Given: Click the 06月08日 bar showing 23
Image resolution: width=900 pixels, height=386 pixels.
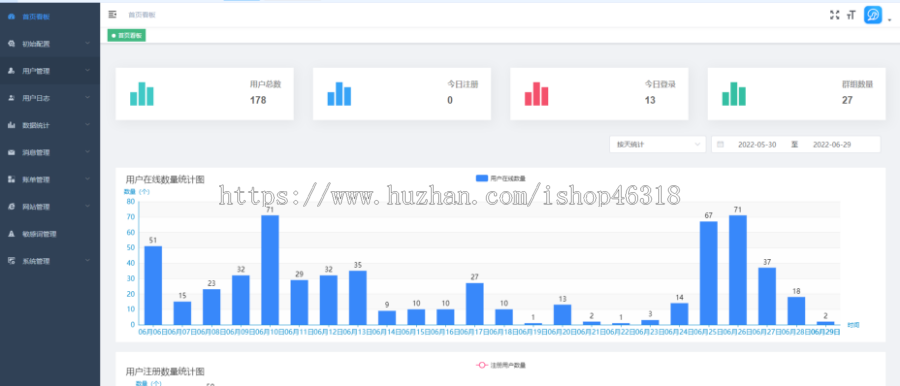Looking at the screenshot, I should point(211,307).
